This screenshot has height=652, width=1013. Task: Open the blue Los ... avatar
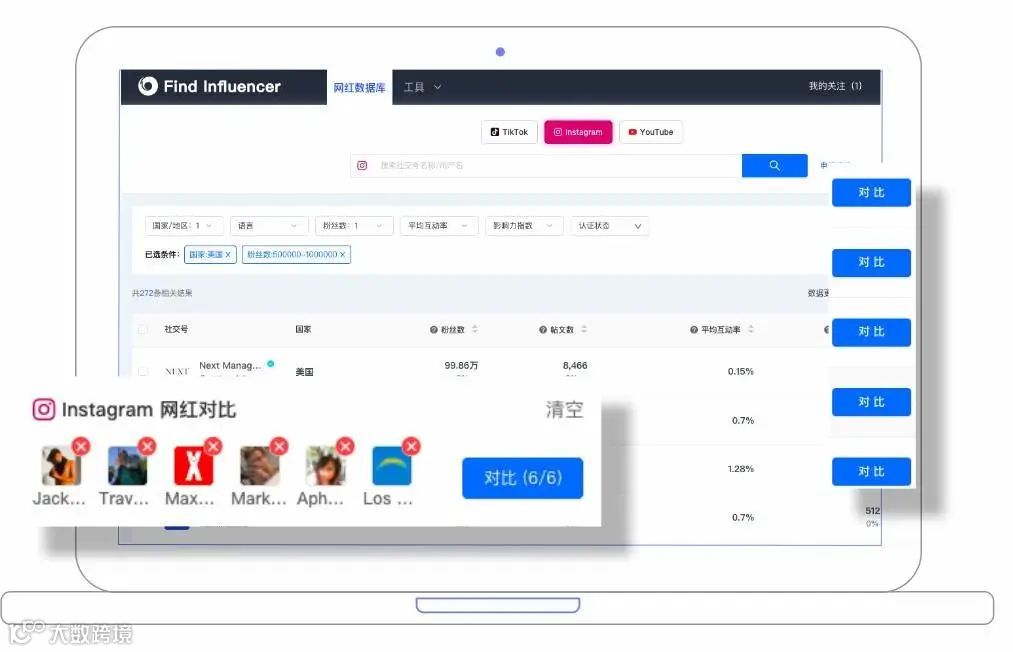[x=392, y=465]
